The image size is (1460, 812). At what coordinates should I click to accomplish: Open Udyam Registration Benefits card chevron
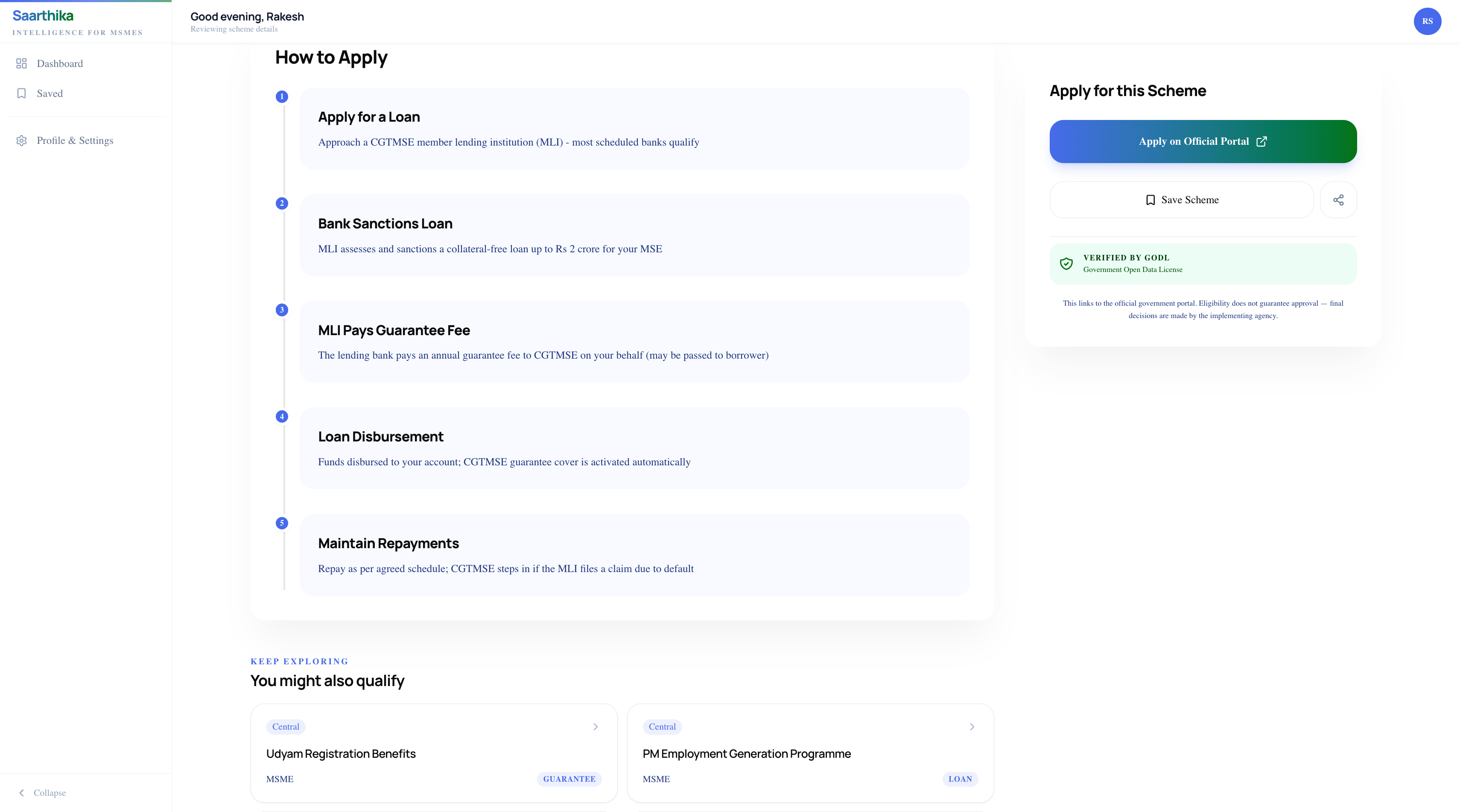[595, 727]
